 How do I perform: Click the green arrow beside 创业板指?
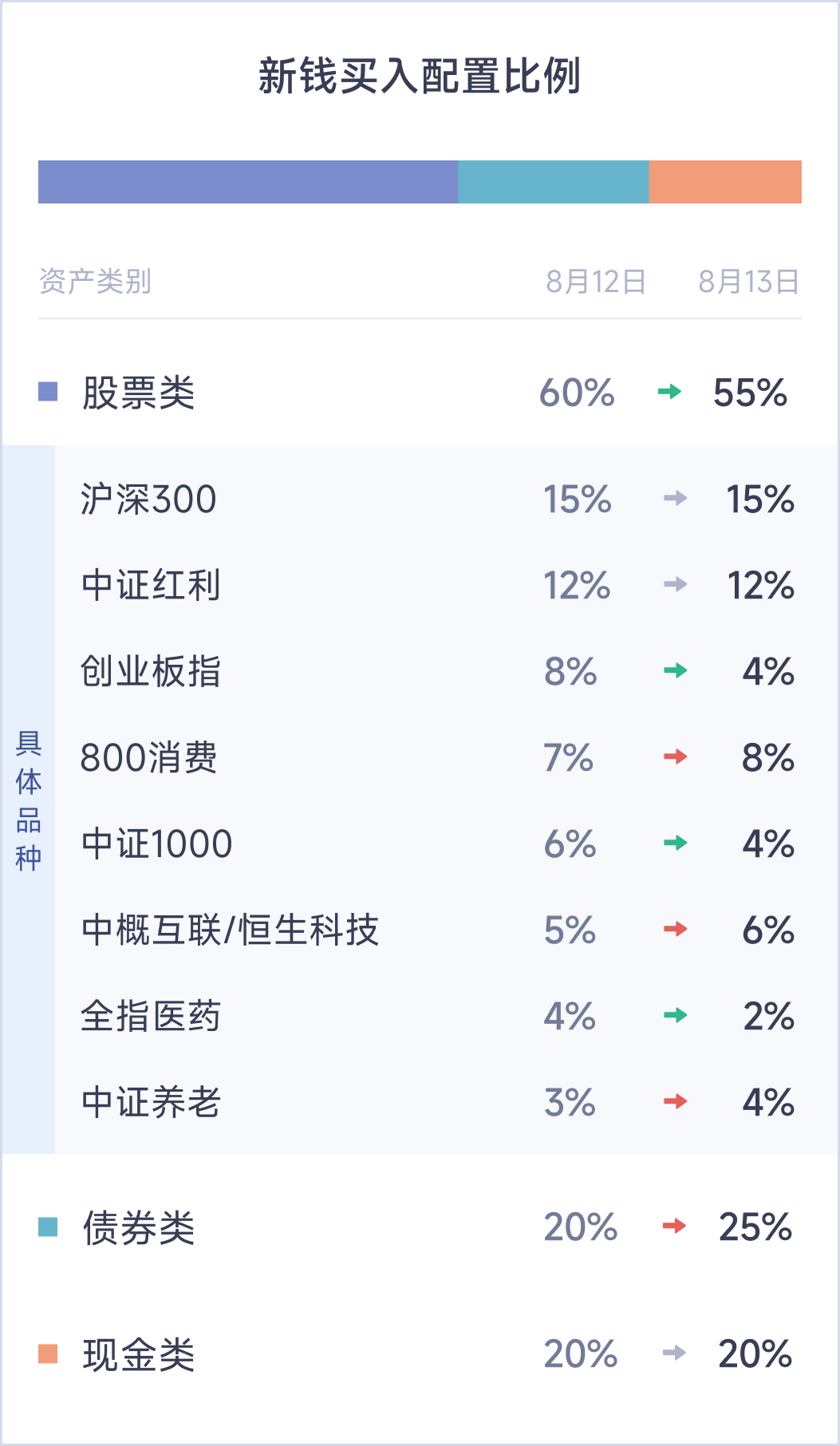(675, 670)
